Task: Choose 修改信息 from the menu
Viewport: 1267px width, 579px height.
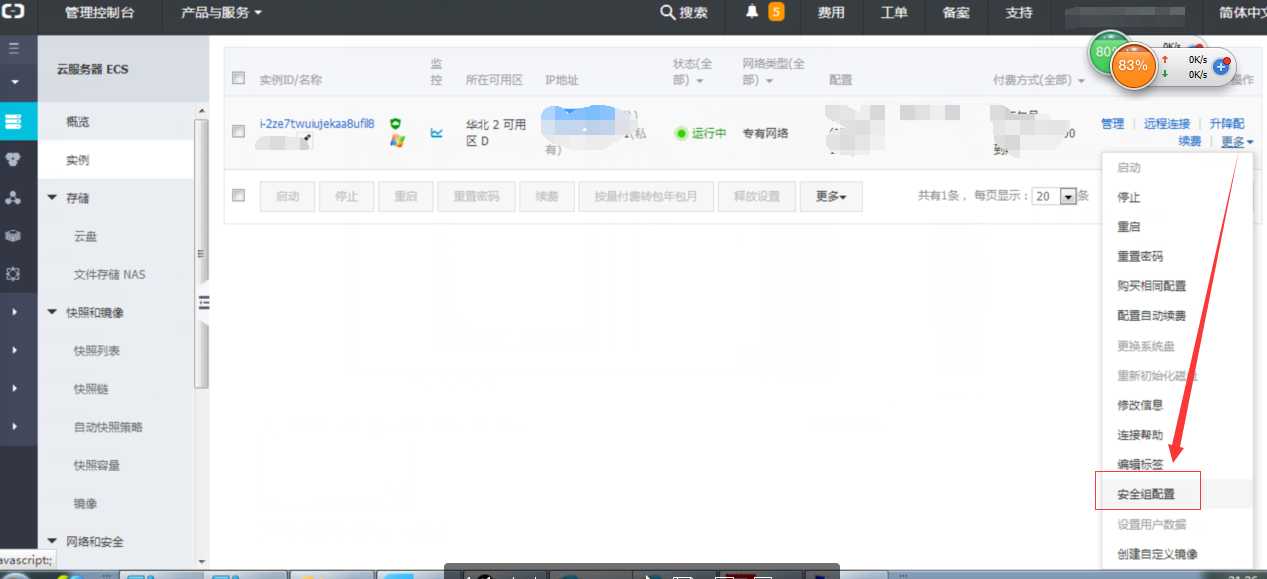Action: [x=1140, y=405]
